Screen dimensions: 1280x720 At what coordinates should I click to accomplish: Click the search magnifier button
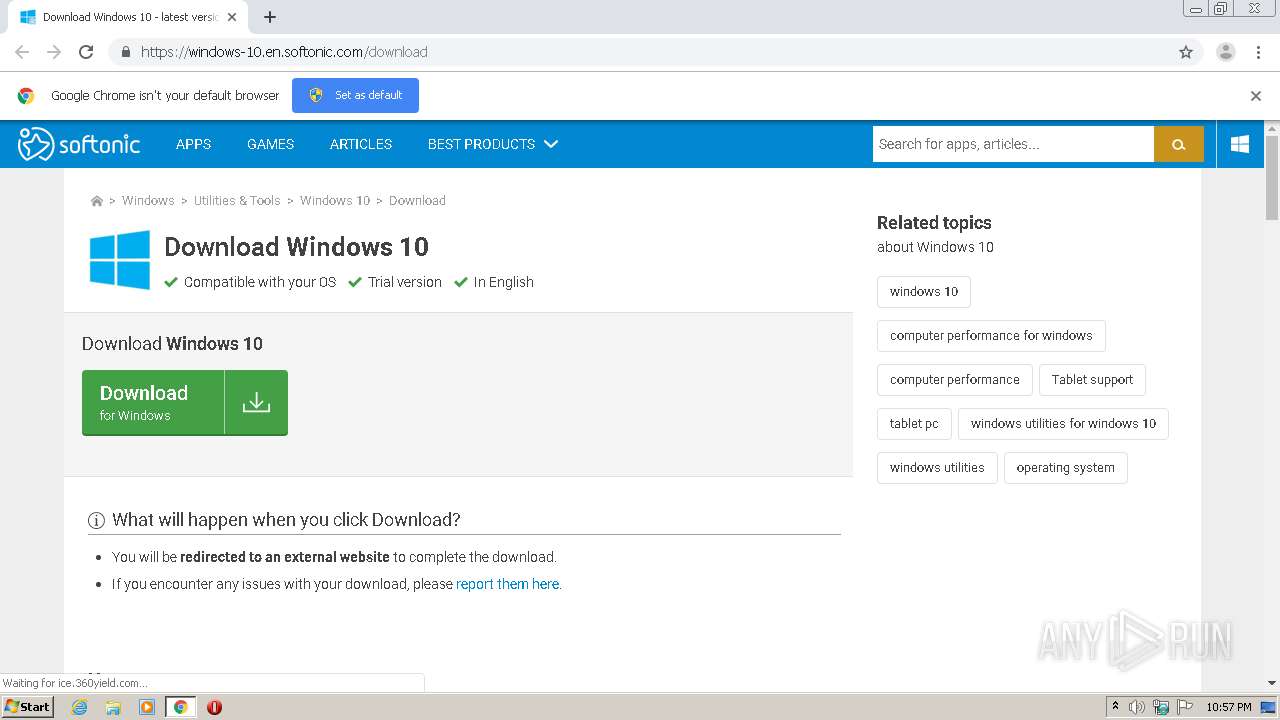(x=1179, y=144)
